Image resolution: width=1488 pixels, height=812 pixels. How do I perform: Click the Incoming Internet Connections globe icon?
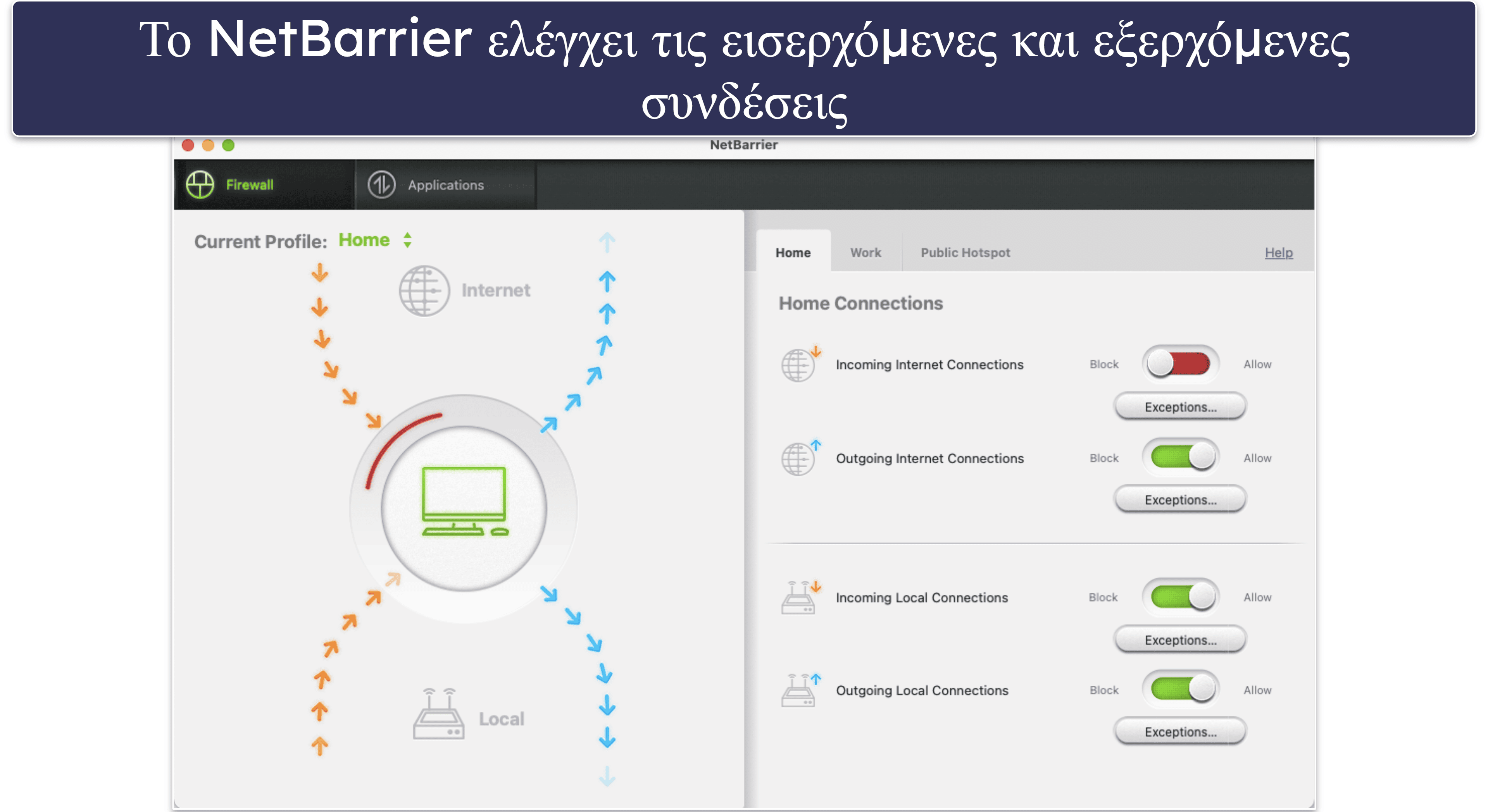pyautogui.click(x=801, y=364)
